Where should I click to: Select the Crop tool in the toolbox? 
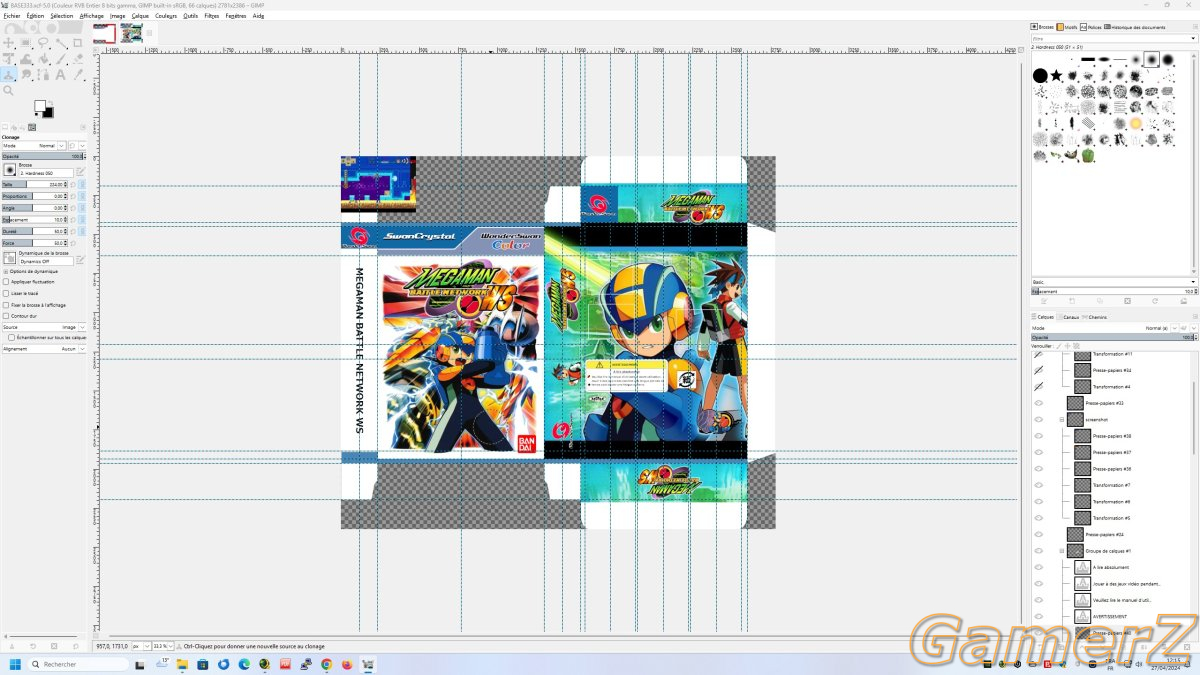click(78, 43)
